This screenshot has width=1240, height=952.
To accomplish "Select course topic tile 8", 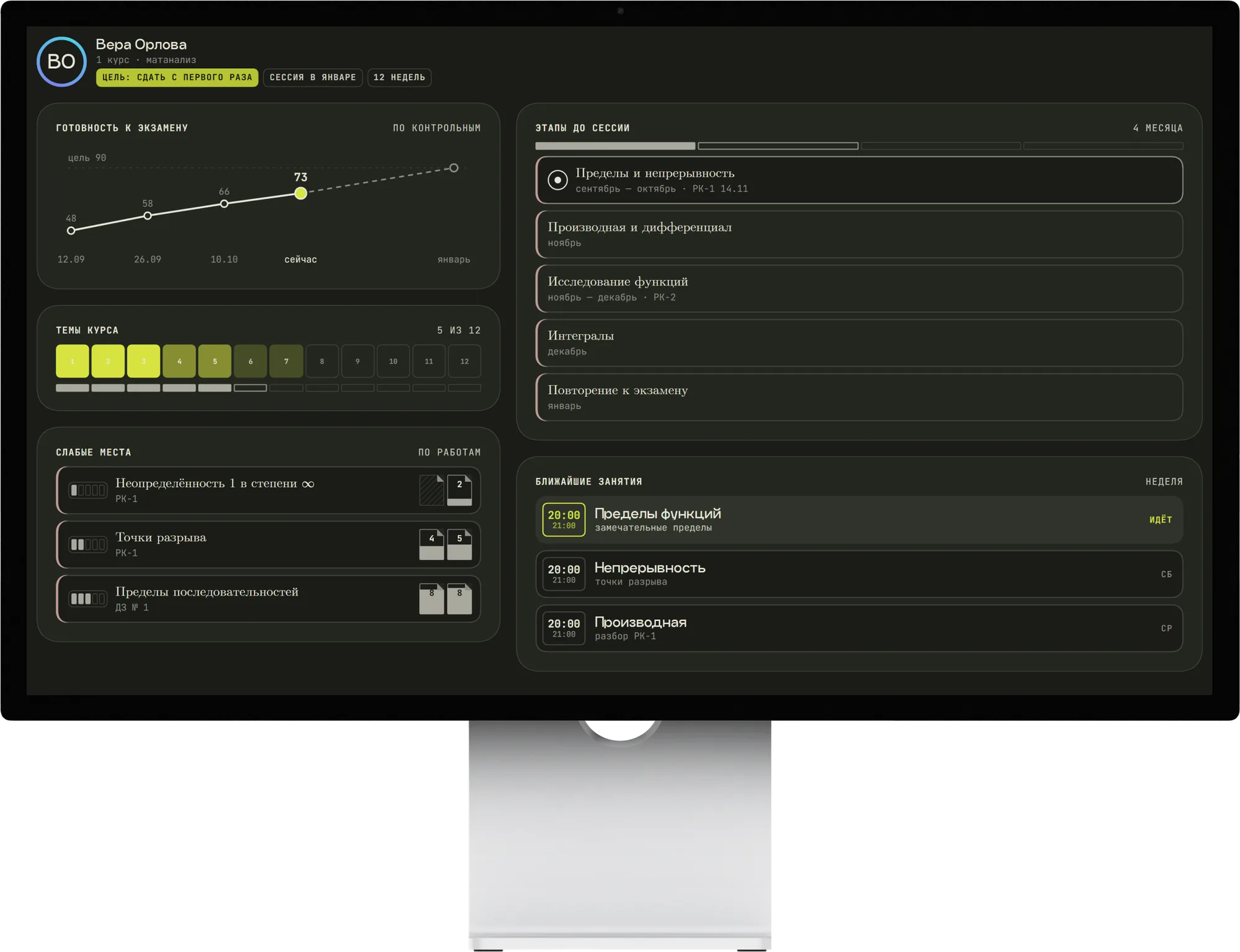I will point(322,361).
